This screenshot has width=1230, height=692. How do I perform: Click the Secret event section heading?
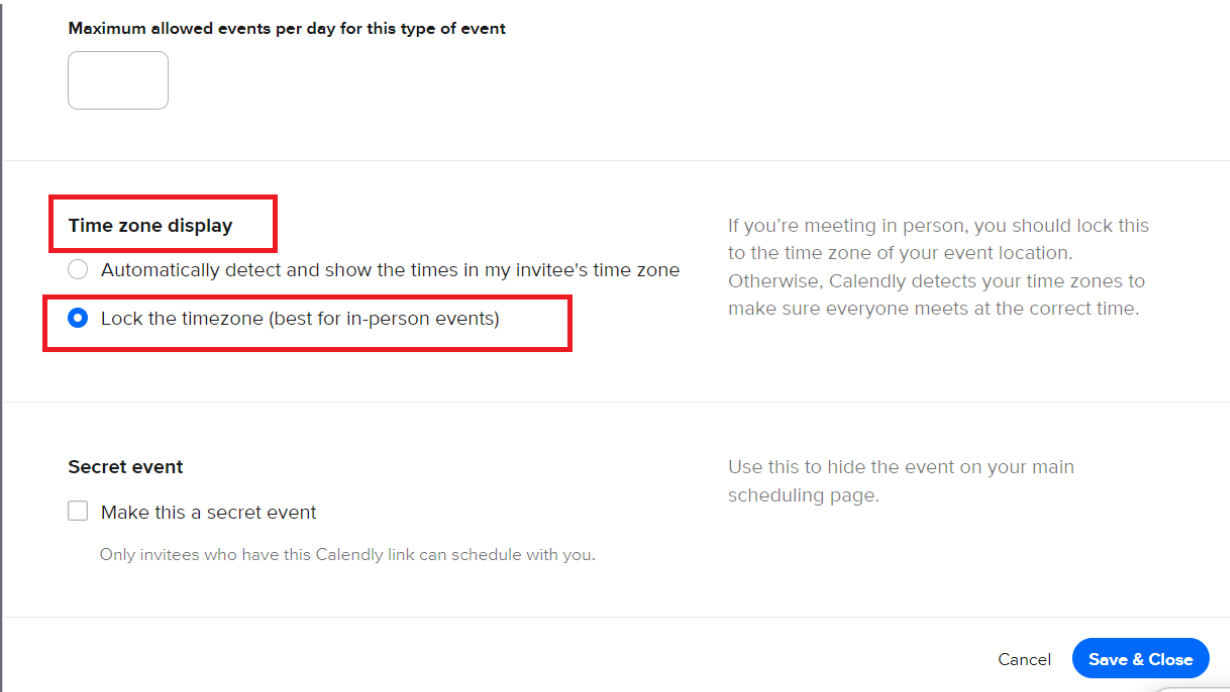pyautogui.click(x=126, y=467)
